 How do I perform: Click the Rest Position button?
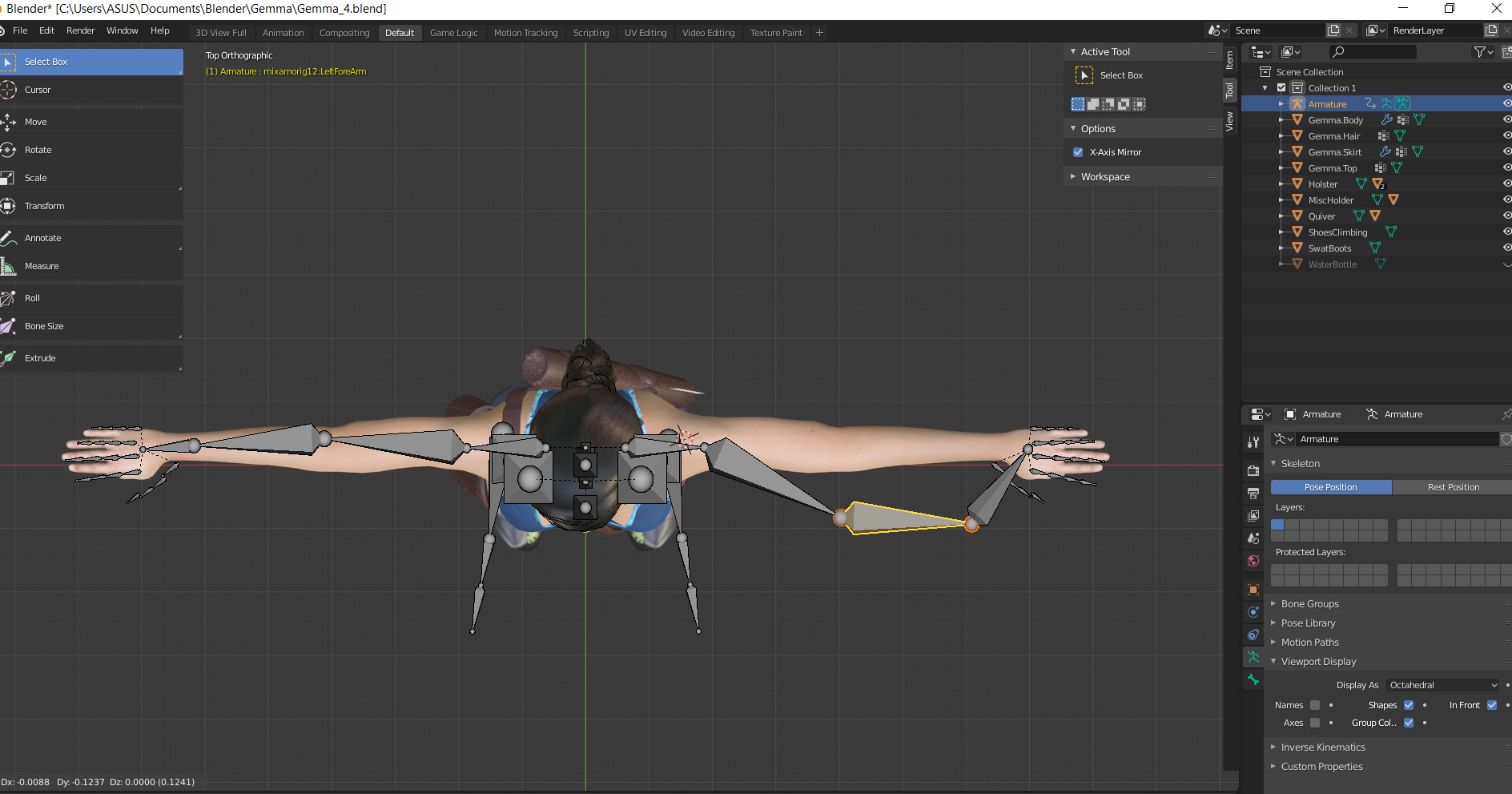pos(1453,486)
